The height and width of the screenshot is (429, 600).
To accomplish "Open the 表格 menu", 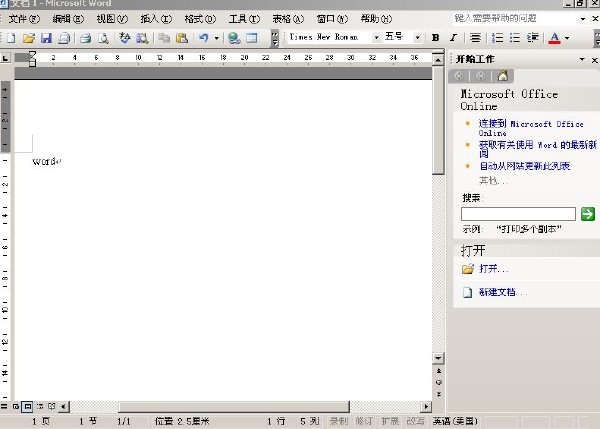I will (288, 19).
